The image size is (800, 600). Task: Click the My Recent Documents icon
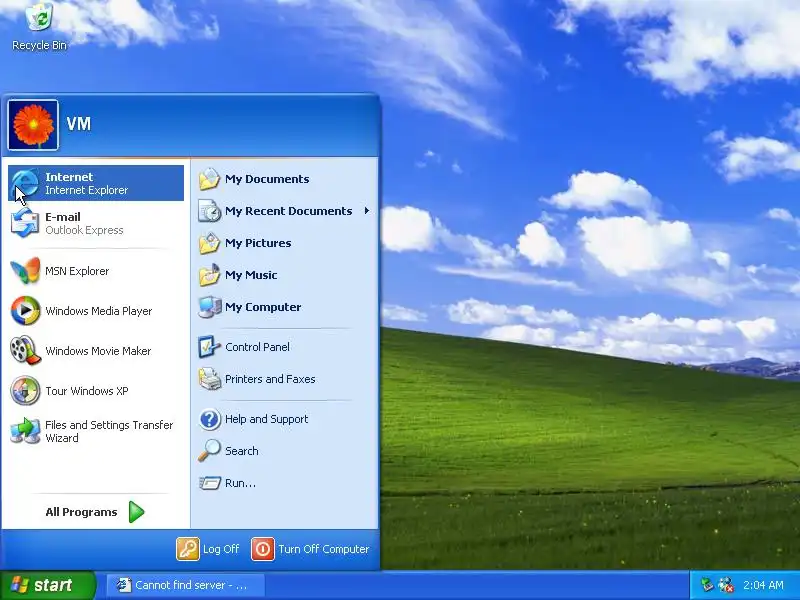209,211
